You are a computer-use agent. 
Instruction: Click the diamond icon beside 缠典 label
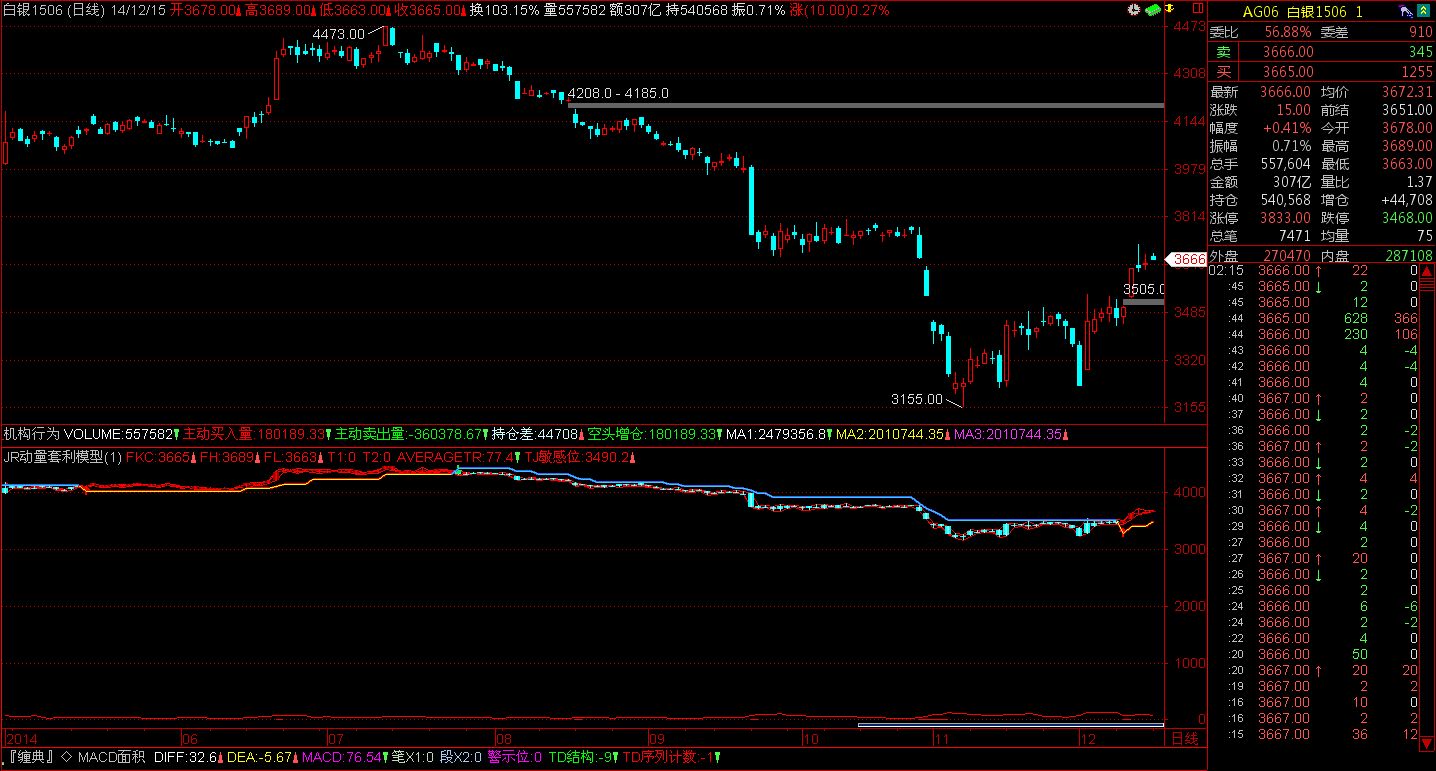point(66,757)
